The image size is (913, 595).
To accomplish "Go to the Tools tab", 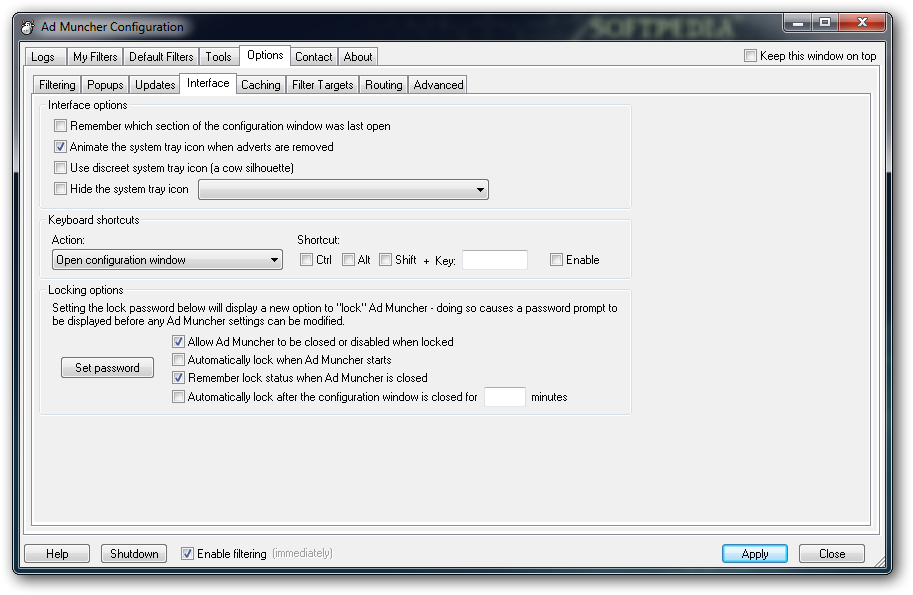I will 218,56.
